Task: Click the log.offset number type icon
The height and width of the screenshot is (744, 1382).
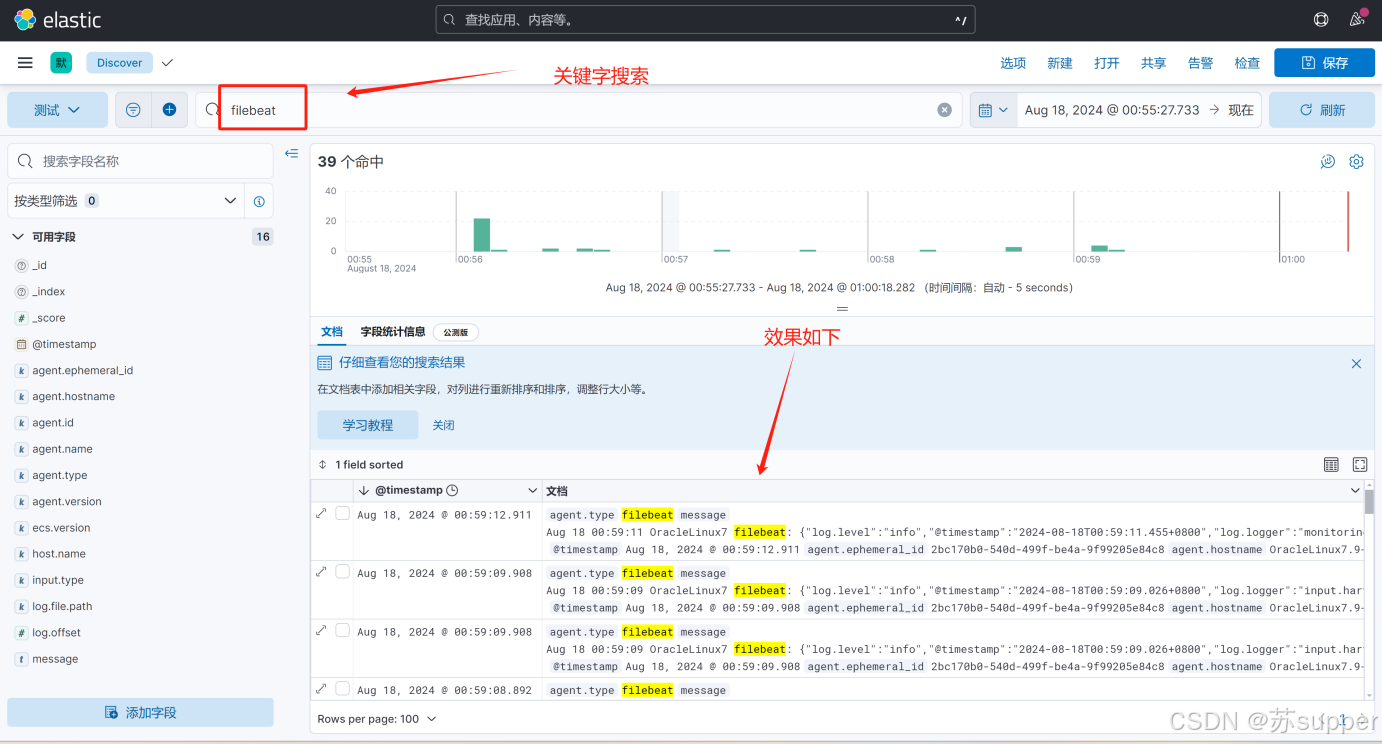Action: [21, 633]
